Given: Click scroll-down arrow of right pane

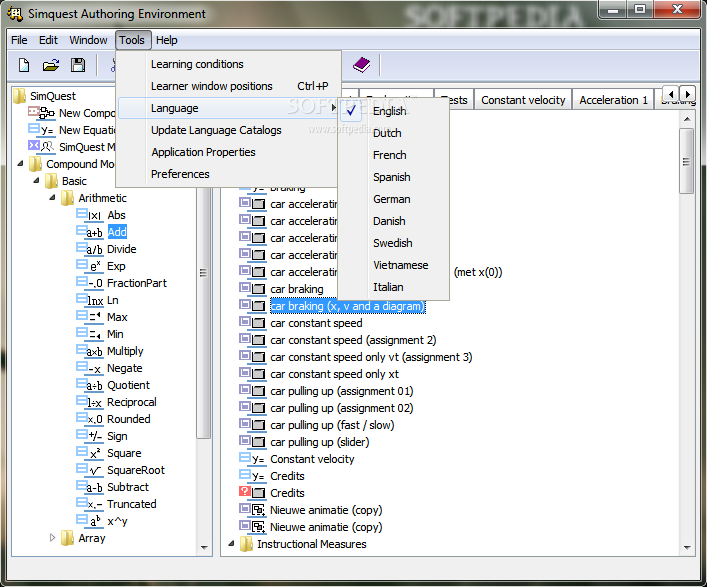Looking at the screenshot, I should (687, 547).
